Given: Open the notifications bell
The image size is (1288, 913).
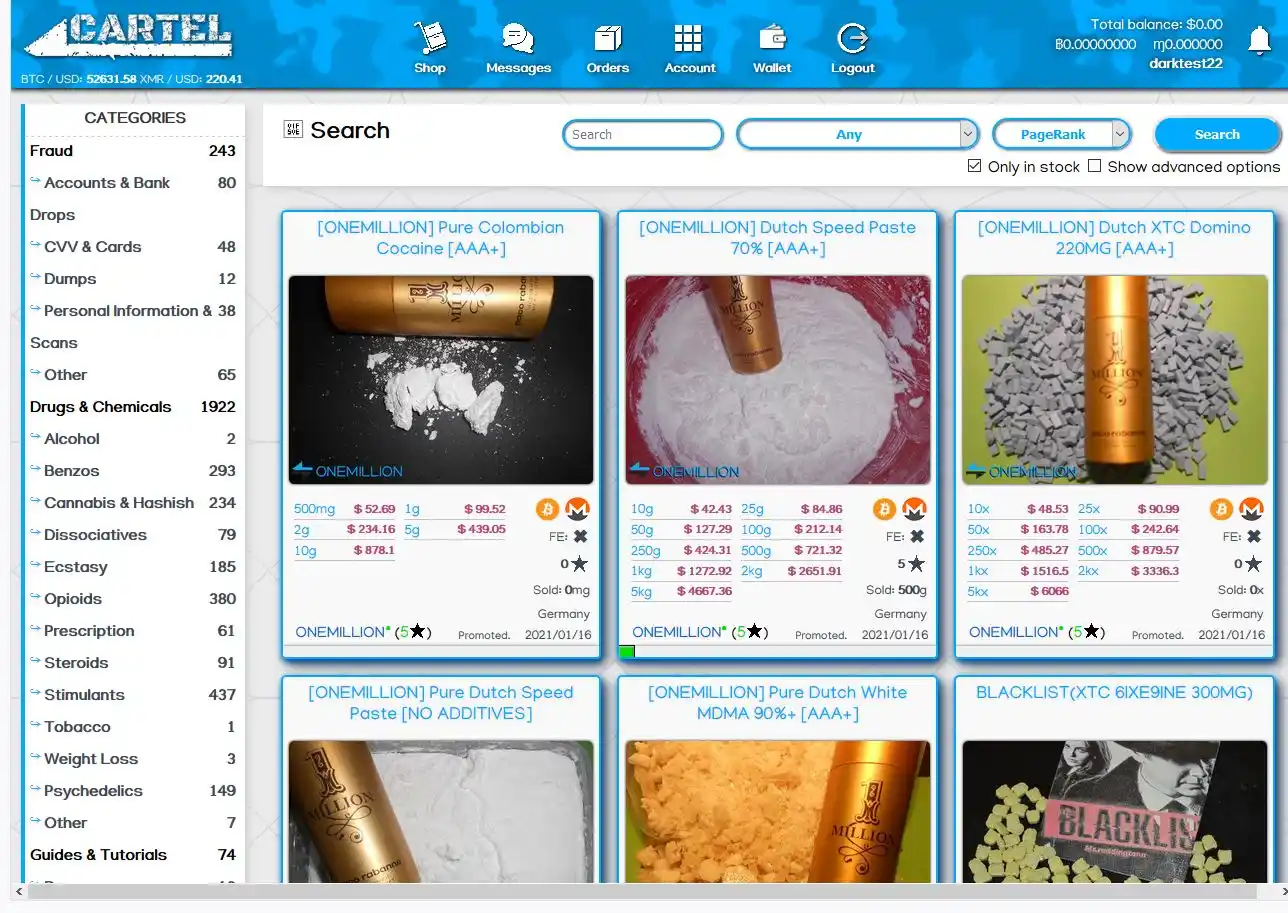Looking at the screenshot, I should (x=1259, y=41).
